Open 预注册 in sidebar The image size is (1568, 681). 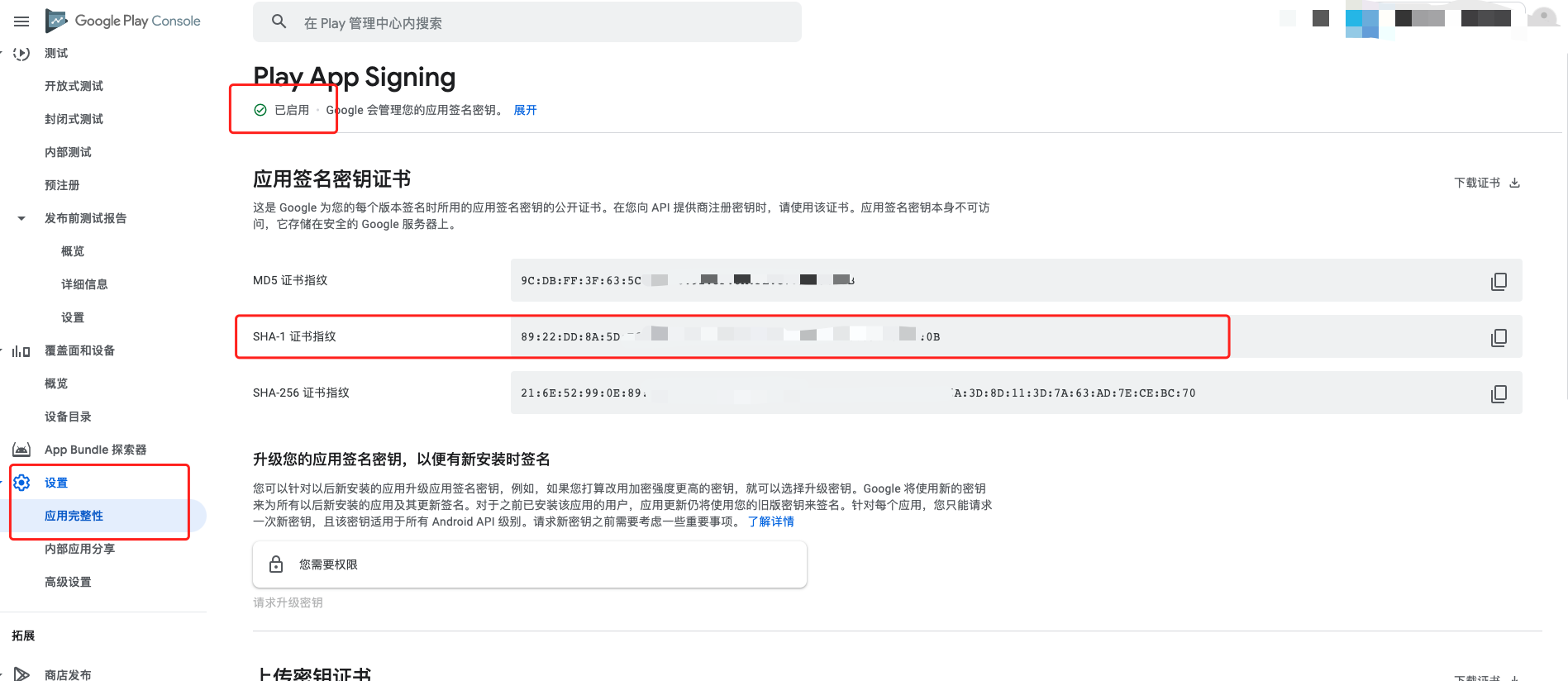point(62,185)
